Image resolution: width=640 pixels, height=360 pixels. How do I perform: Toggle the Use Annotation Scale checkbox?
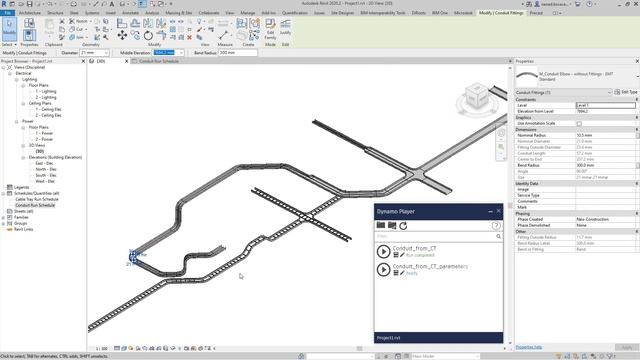pos(579,123)
